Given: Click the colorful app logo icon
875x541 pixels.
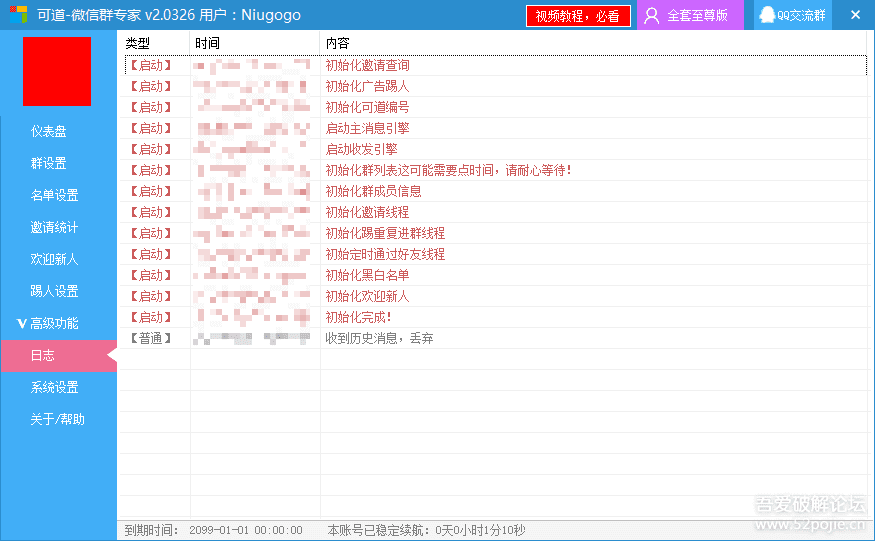Looking at the screenshot, I should (18, 15).
